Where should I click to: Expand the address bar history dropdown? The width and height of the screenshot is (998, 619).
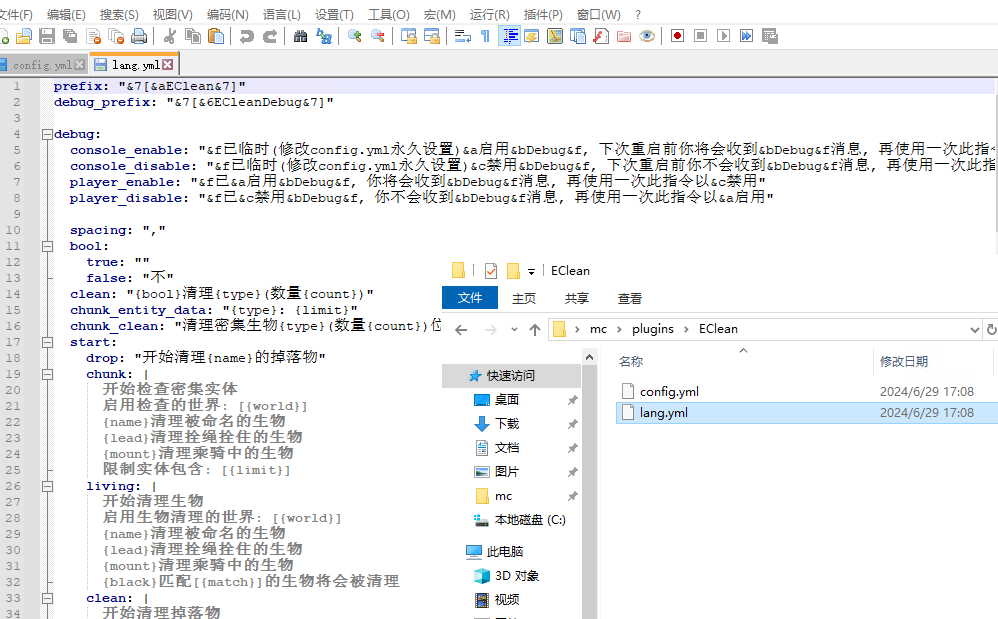click(x=974, y=330)
